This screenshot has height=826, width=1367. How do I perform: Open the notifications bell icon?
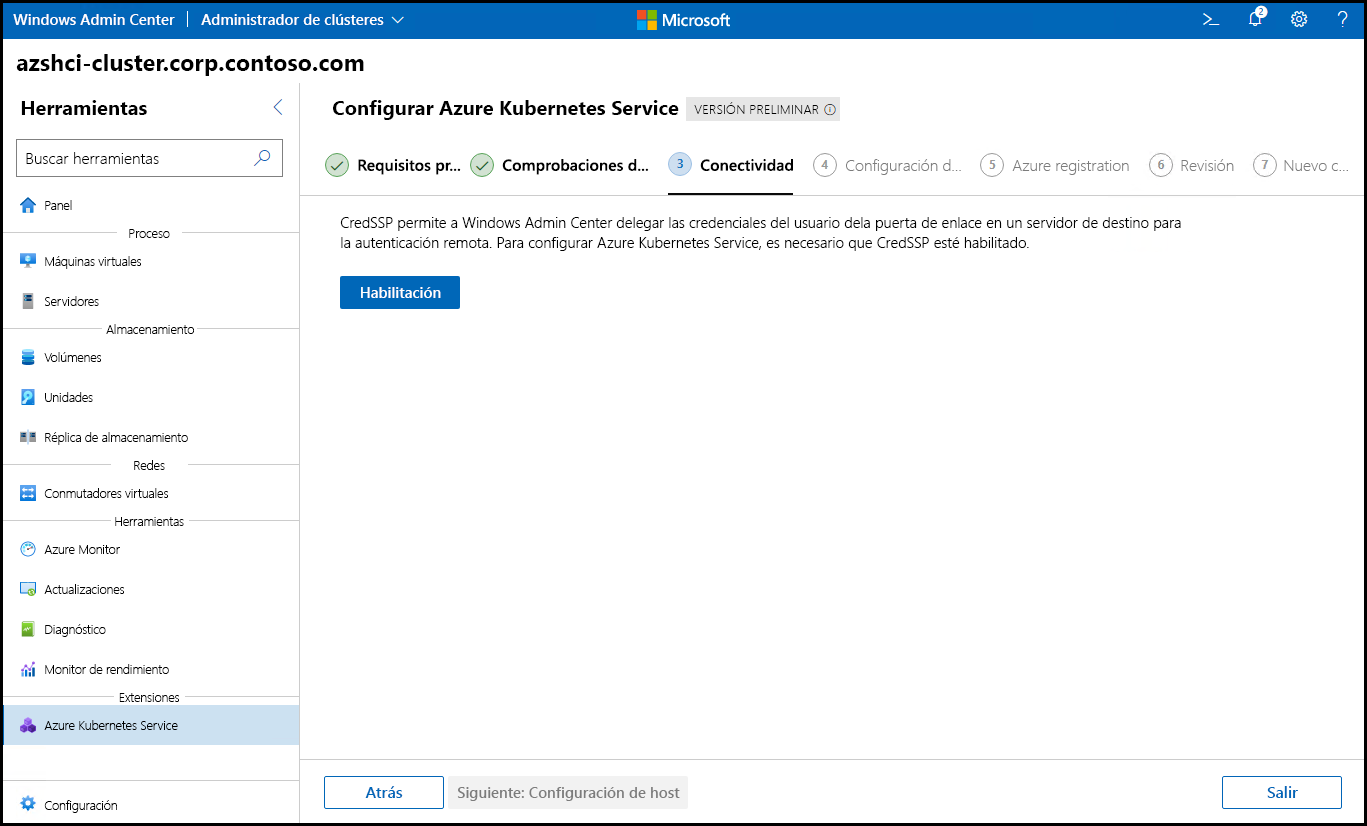click(x=1256, y=19)
